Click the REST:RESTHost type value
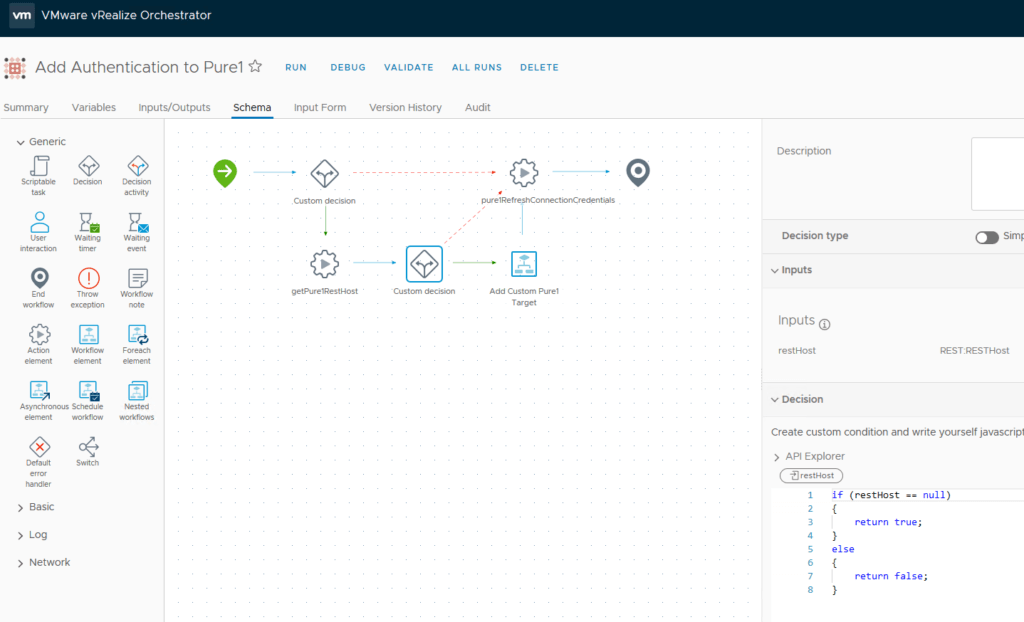This screenshot has height=622, width=1024. pos(974,351)
